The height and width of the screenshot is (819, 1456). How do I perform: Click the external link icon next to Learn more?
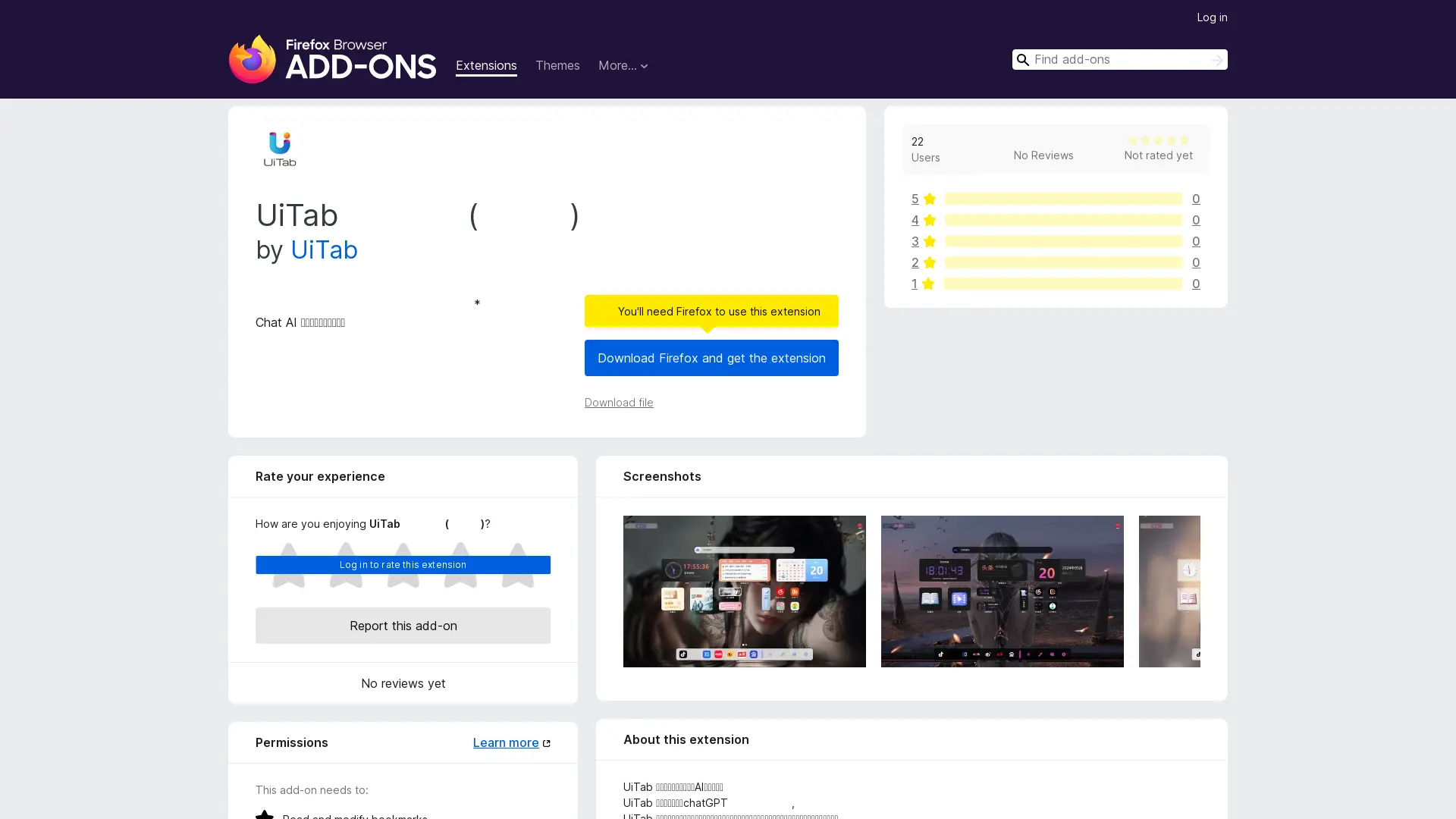[547, 742]
